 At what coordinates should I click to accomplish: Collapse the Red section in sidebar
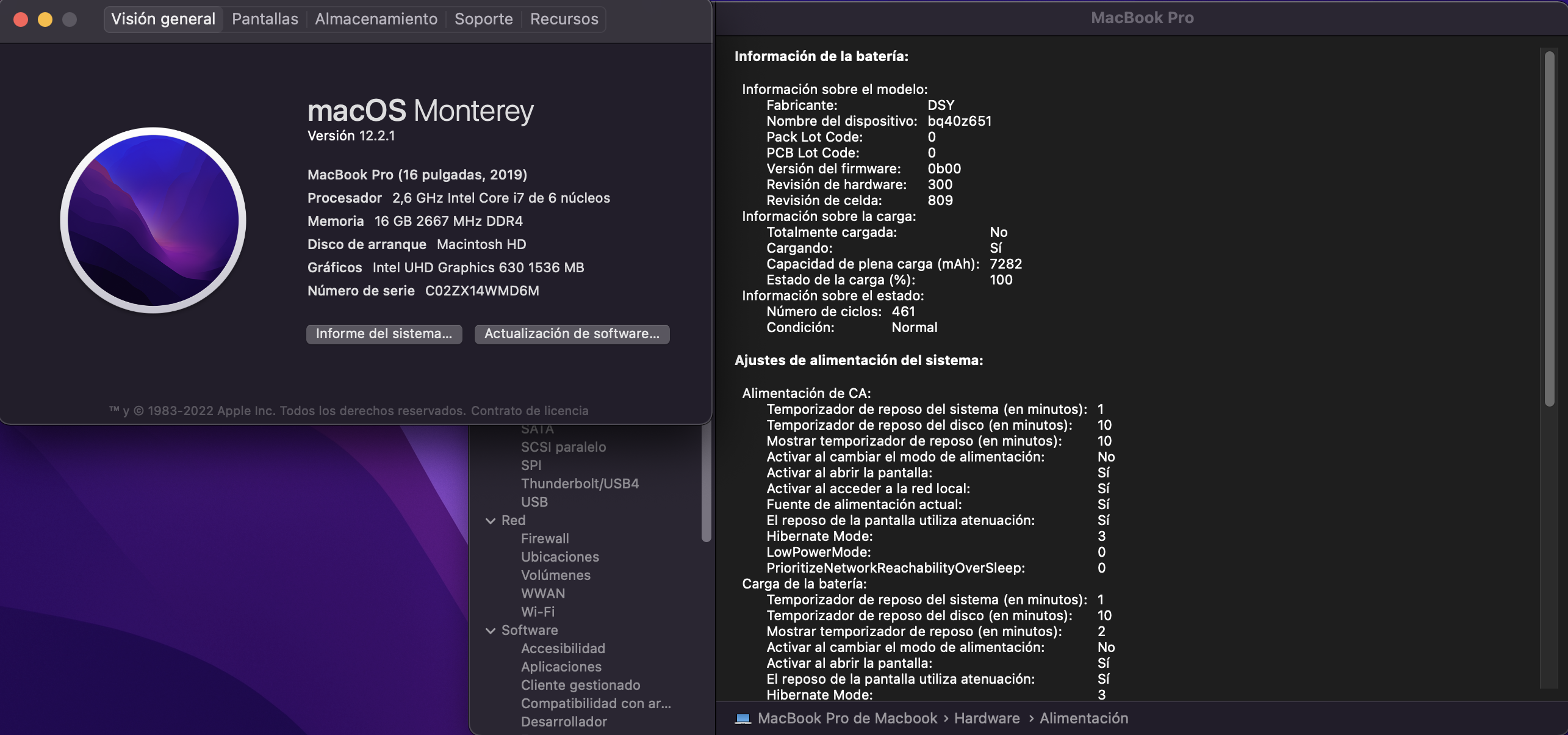(490, 521)
